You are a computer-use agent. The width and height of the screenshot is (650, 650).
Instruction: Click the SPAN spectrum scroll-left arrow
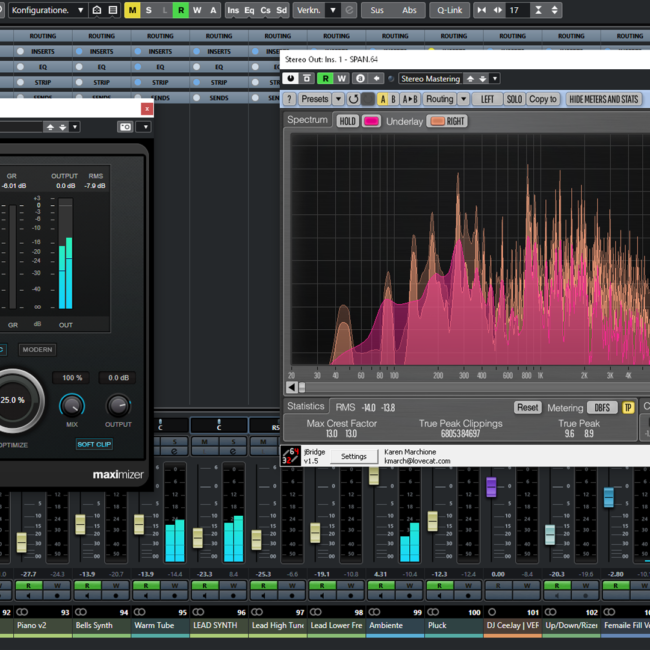[291, 387]
